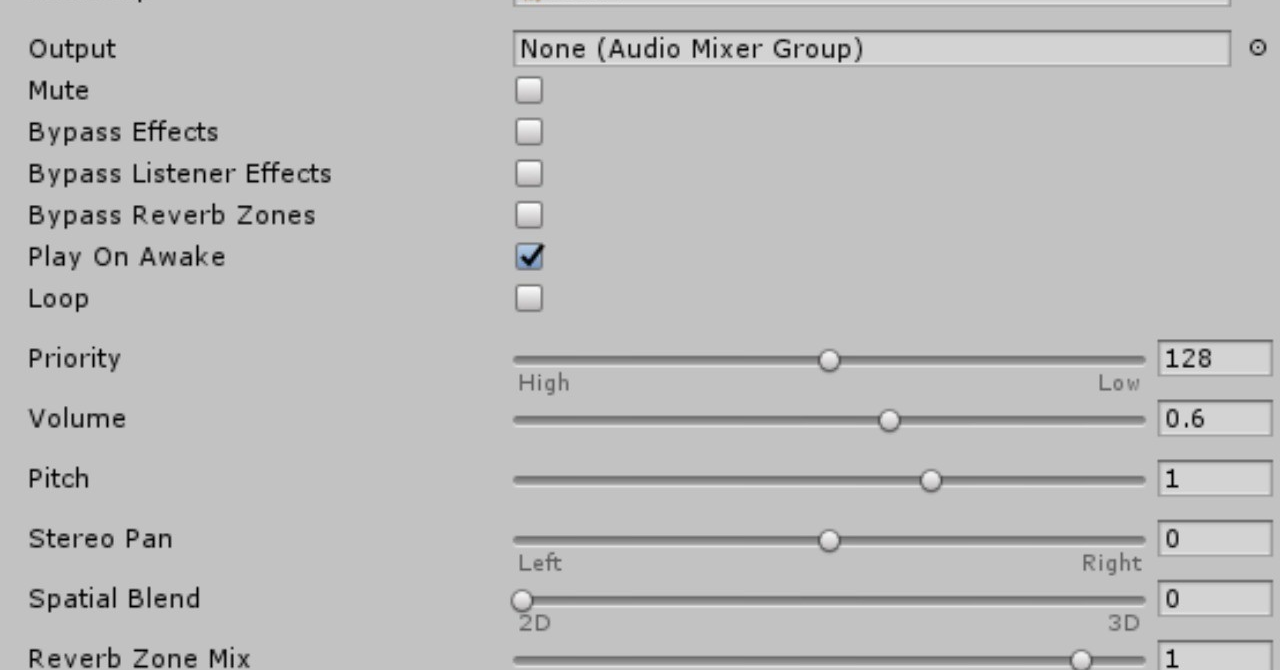Screen dimensions: 1280x670
Task: Turn on the Loop checkbox
Action: [x=529, y=298]
